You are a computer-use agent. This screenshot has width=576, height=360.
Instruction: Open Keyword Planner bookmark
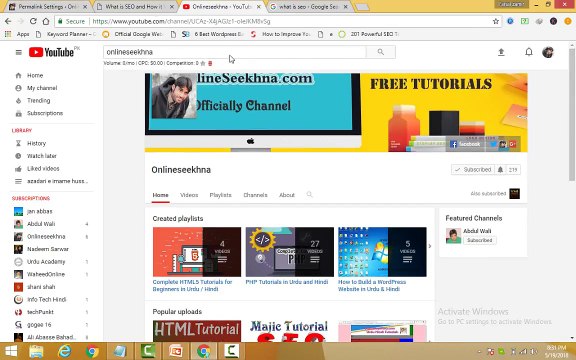point(65,34)
